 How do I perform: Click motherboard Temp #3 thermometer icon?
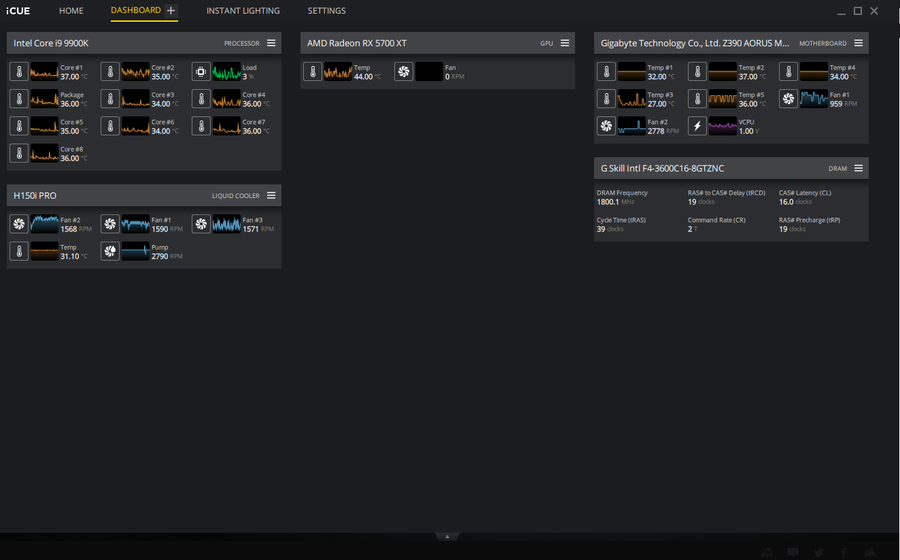tap(606, 99)
